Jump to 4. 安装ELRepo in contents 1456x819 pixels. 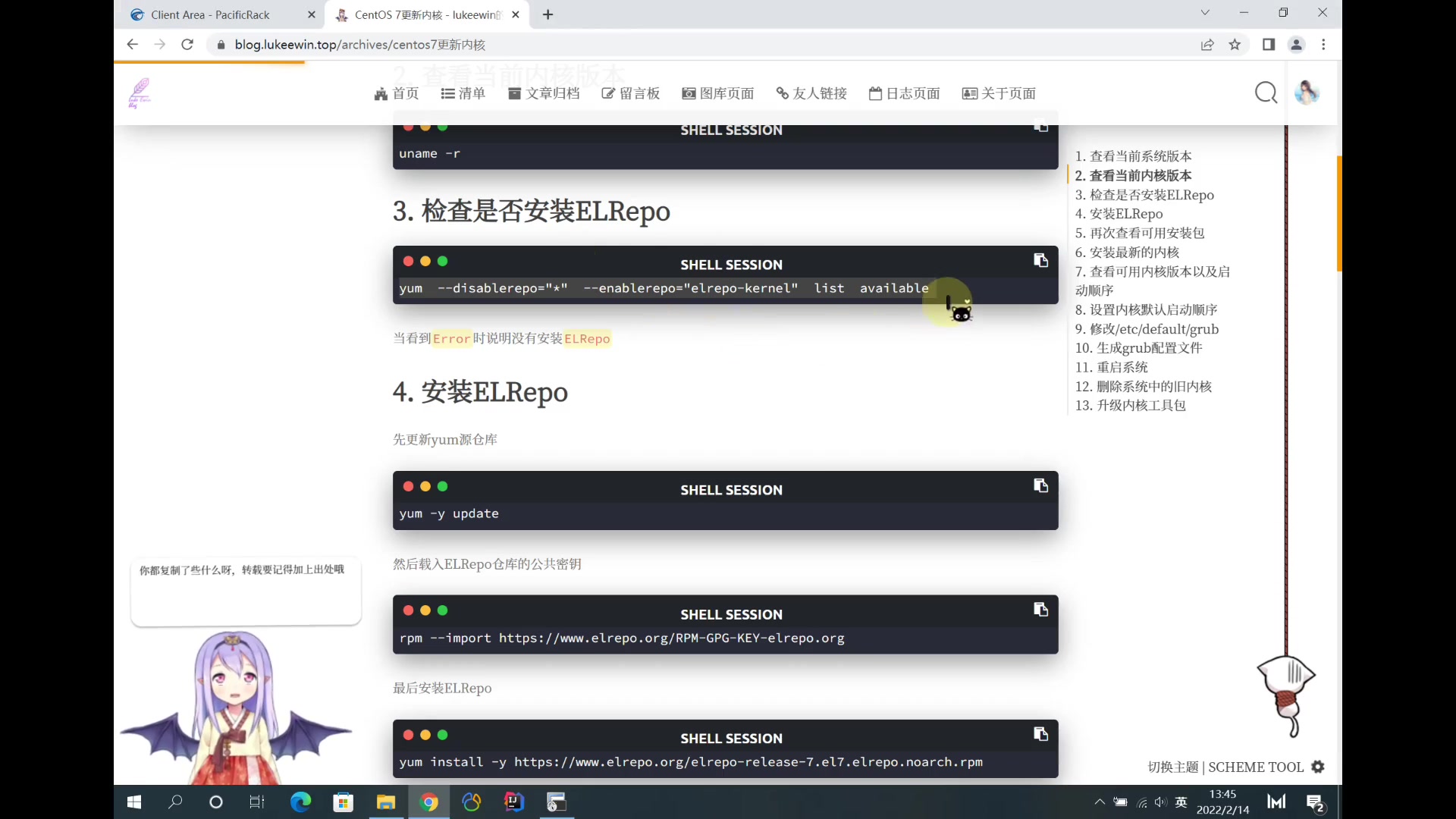(x=1119, y=214)
